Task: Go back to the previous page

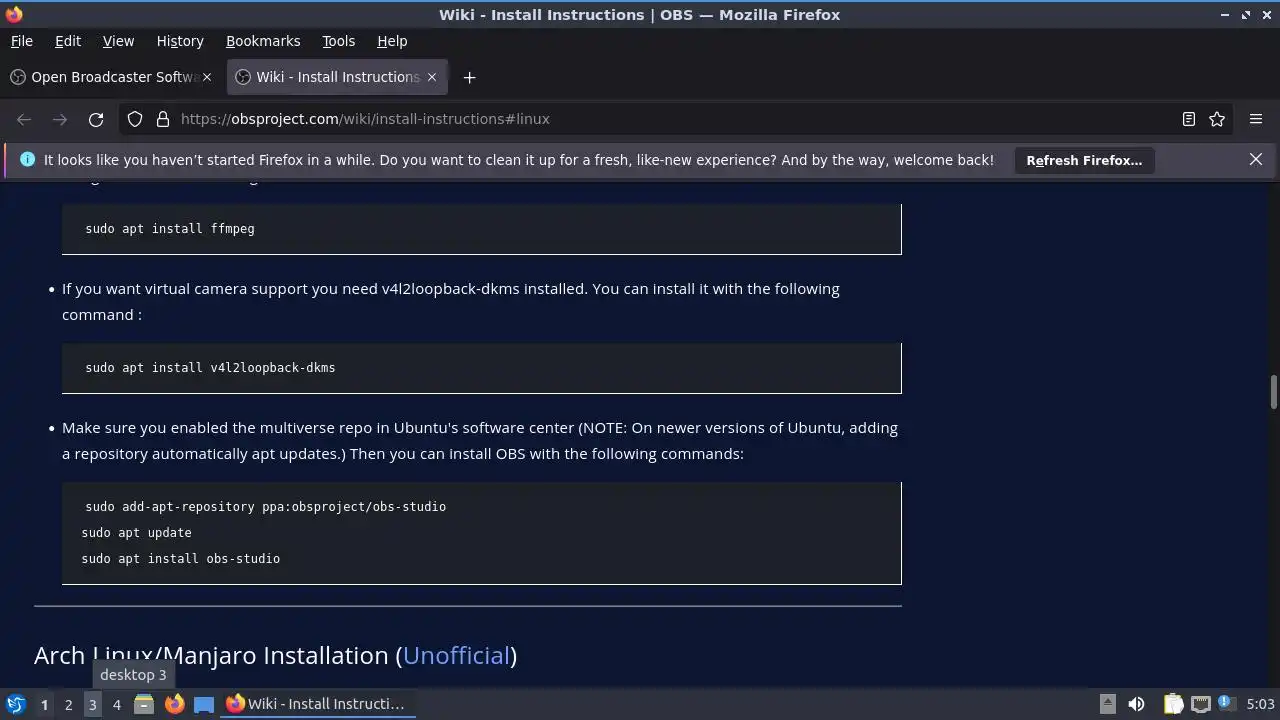Action: pos(24,119)
